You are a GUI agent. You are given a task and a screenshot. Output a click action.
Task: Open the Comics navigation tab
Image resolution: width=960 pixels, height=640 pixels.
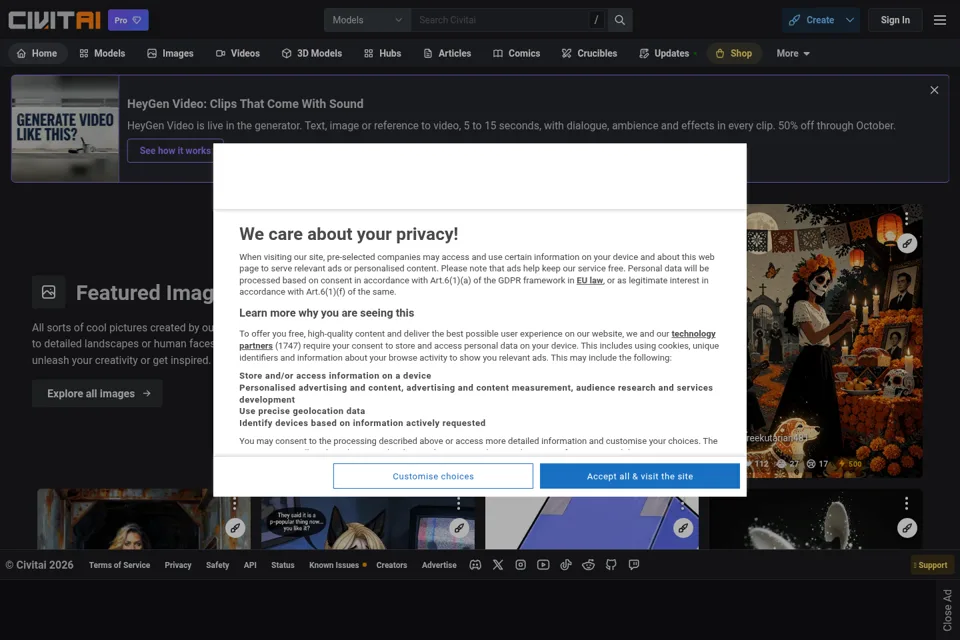pos(516,53)
